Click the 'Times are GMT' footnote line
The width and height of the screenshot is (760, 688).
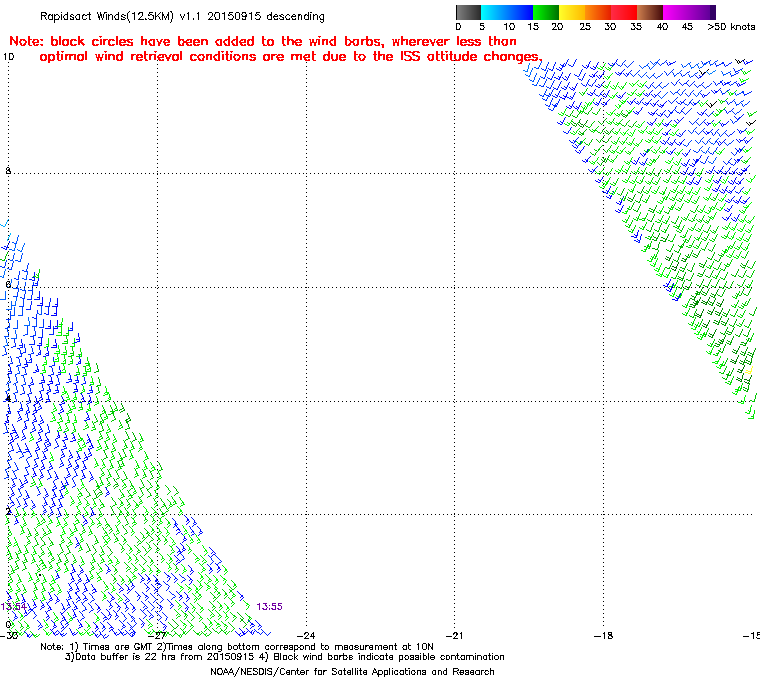(x=237, y=647)
